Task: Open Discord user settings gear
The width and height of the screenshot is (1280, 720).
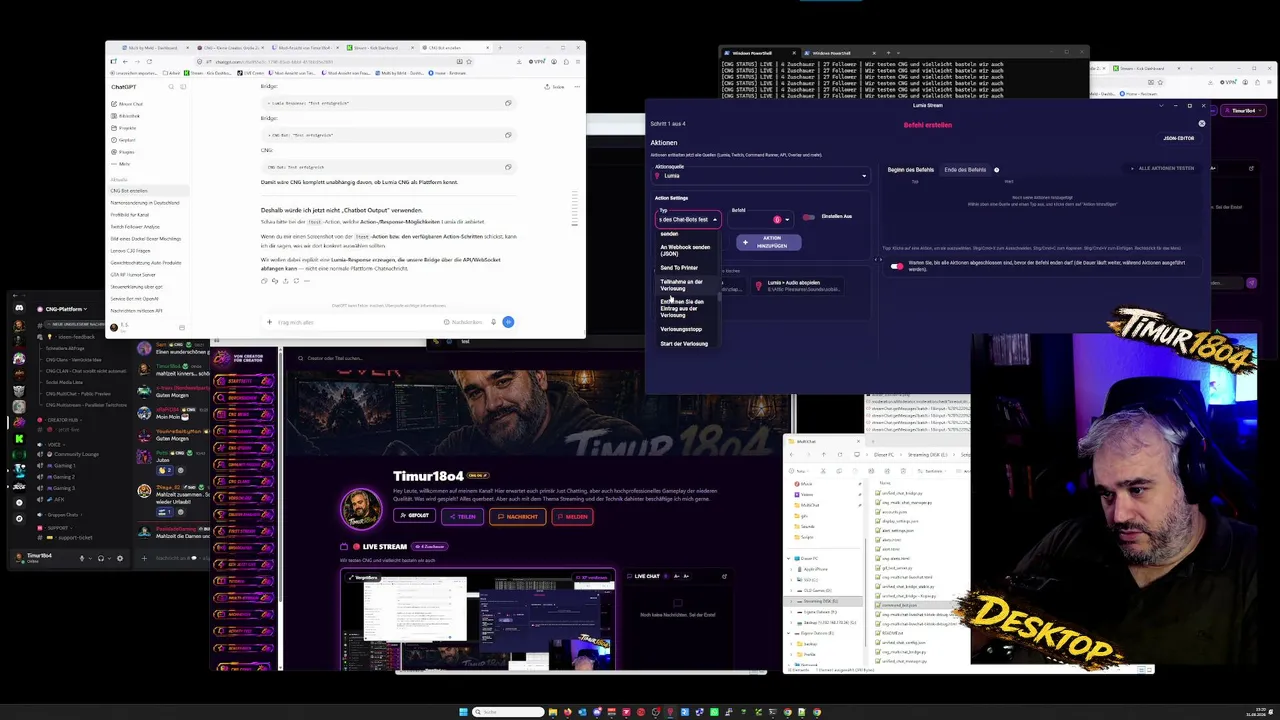Action: pos(120,558)
